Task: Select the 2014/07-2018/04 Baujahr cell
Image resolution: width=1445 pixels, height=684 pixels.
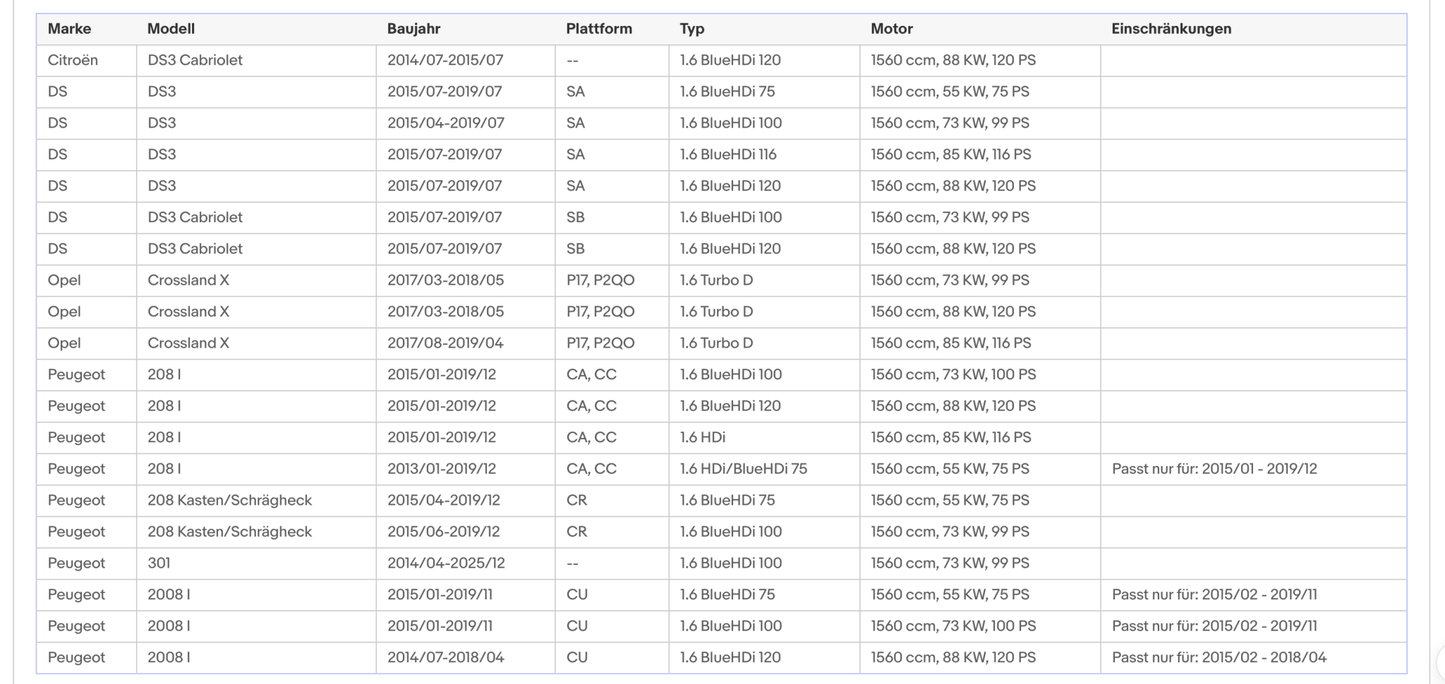Action: [x=445, y=658]
